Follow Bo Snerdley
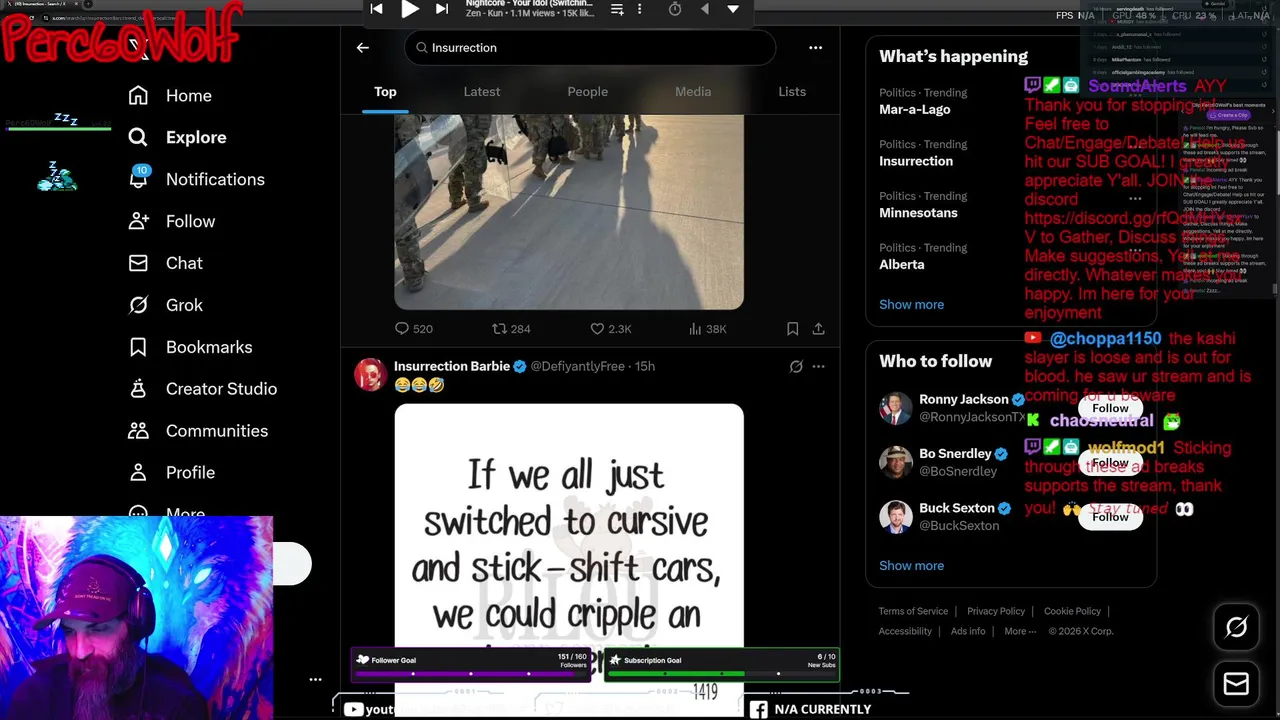 click(1110, 462)
